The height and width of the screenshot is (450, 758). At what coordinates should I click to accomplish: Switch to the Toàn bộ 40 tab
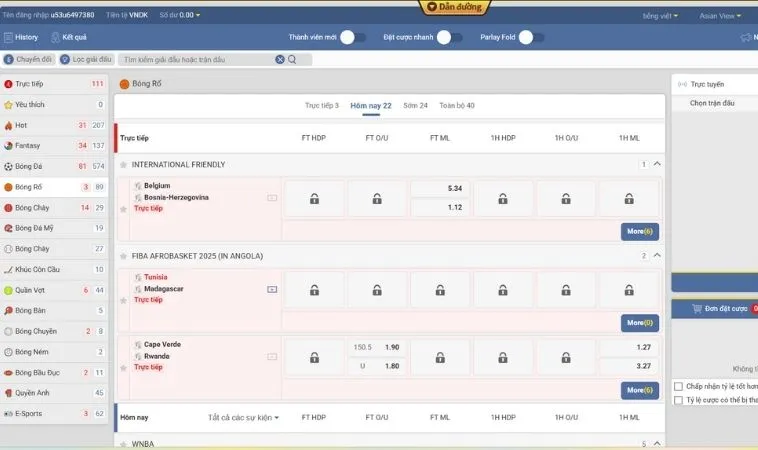[457, 105]
